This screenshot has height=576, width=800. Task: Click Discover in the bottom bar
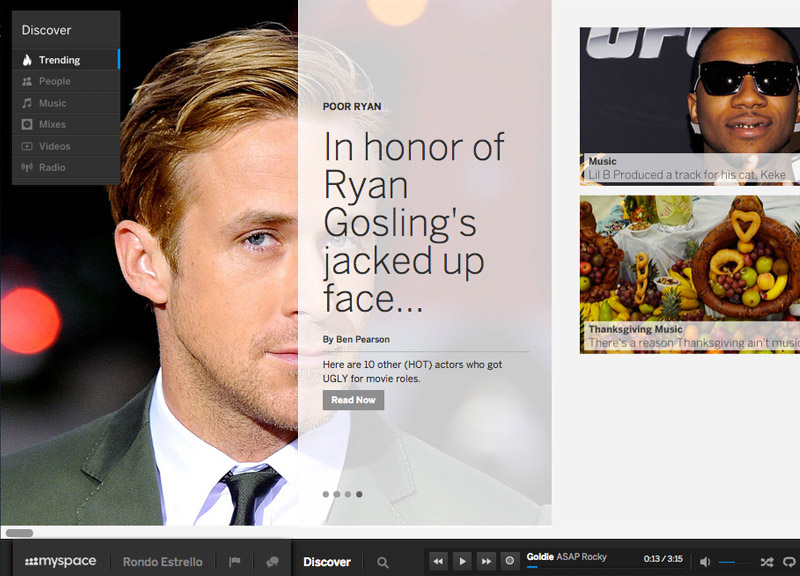[x=327, y=562]
